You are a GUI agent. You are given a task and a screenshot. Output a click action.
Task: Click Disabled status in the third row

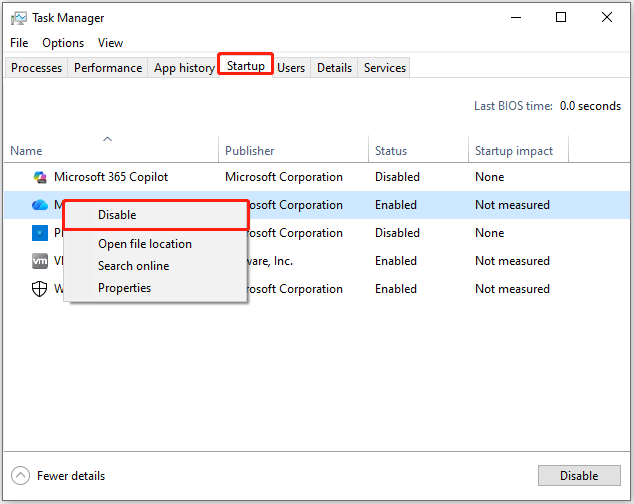(397, 233)
